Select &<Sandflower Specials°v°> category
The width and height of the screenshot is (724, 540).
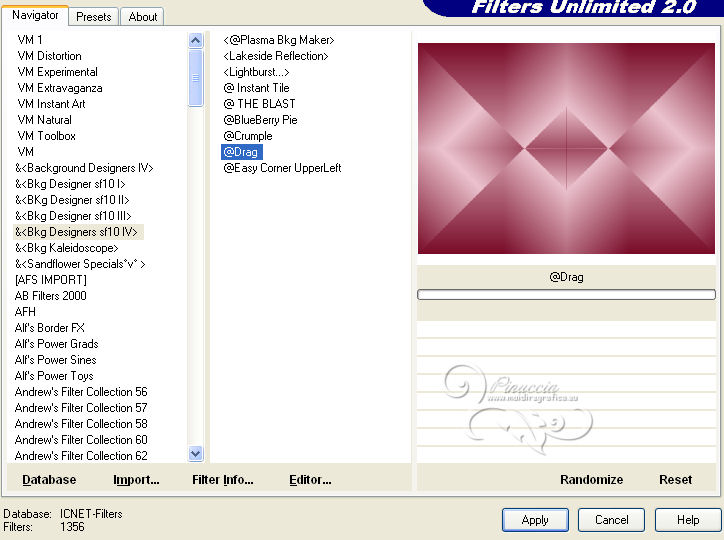(x=80, y=264)
